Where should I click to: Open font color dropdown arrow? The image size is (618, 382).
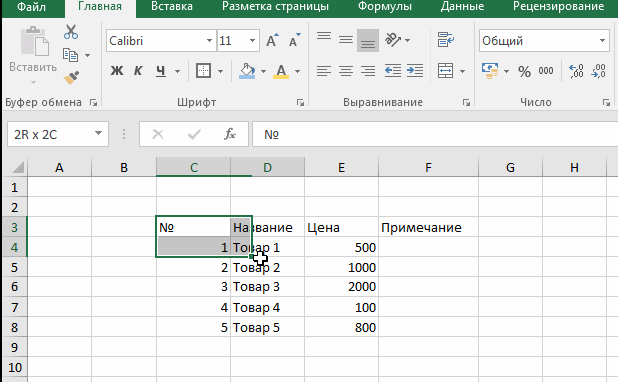(298, 71)
